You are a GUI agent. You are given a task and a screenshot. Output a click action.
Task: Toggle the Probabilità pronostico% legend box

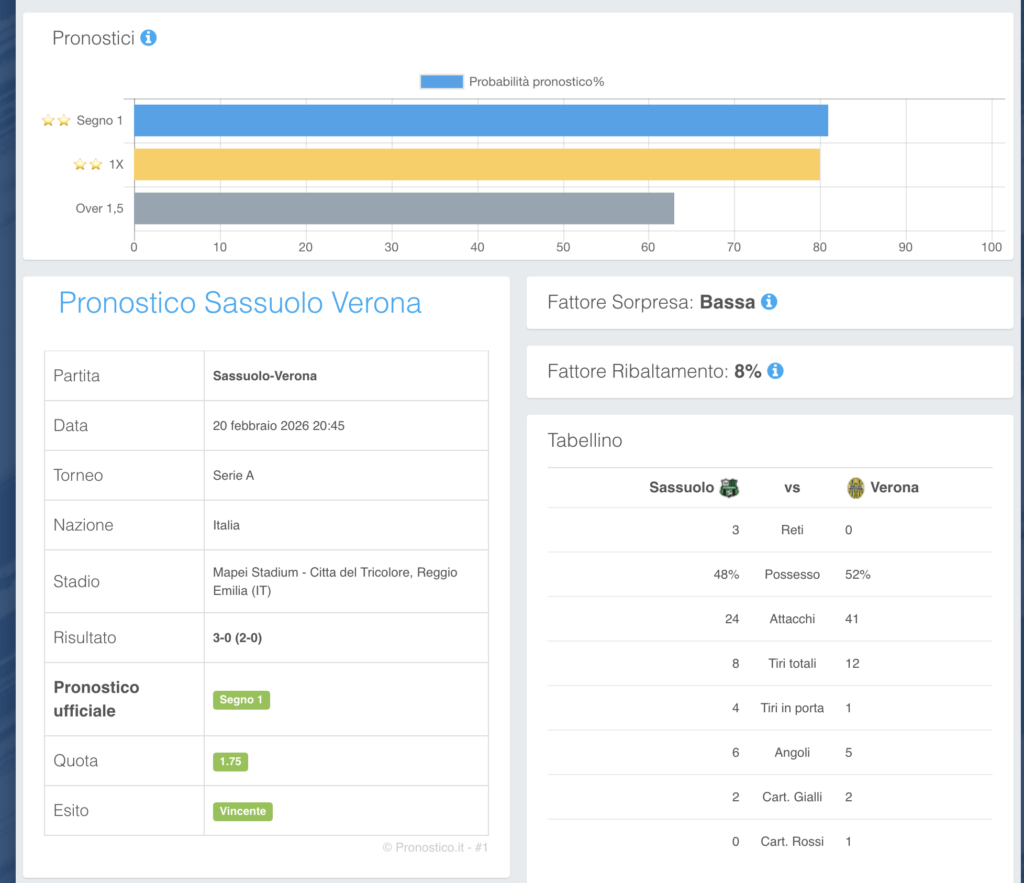pyautogui.click(x=441, y=82)
